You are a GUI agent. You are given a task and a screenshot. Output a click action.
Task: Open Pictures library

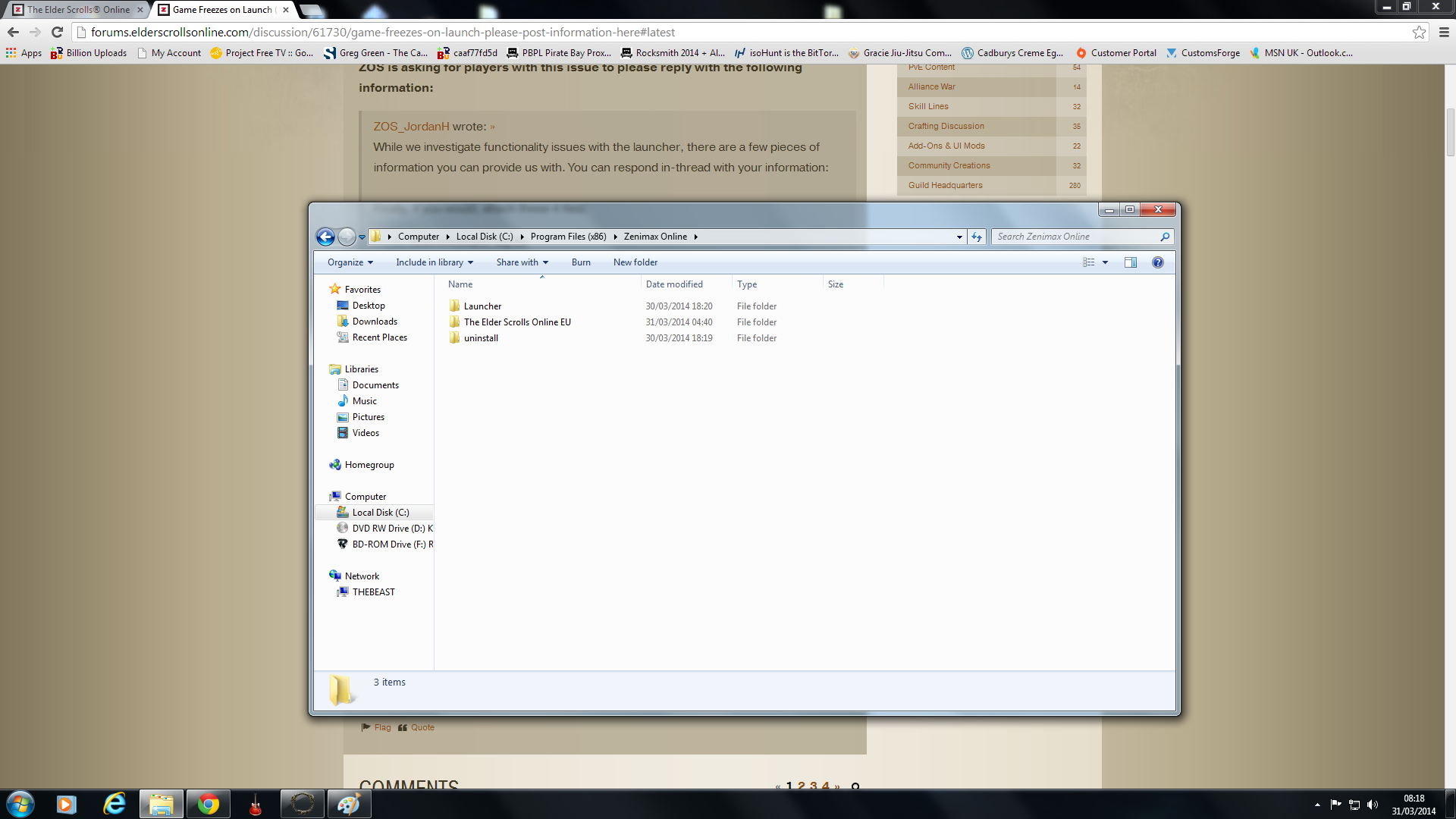click(368, 417)
